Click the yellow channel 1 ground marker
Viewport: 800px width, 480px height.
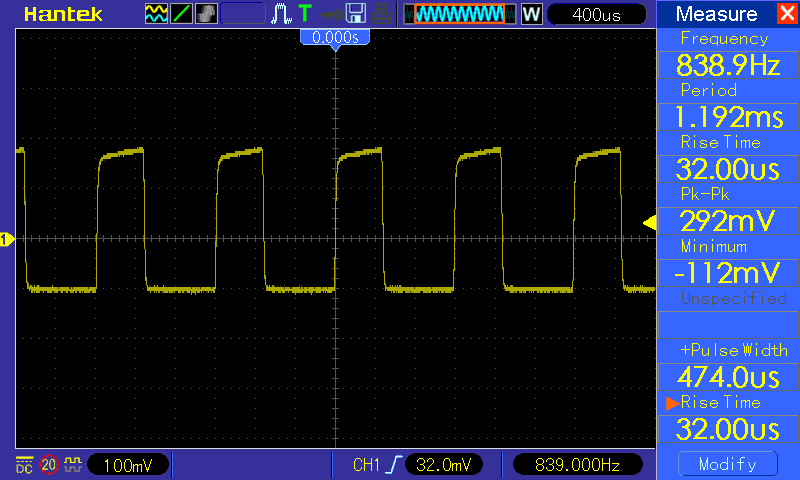tap(7, 239)
